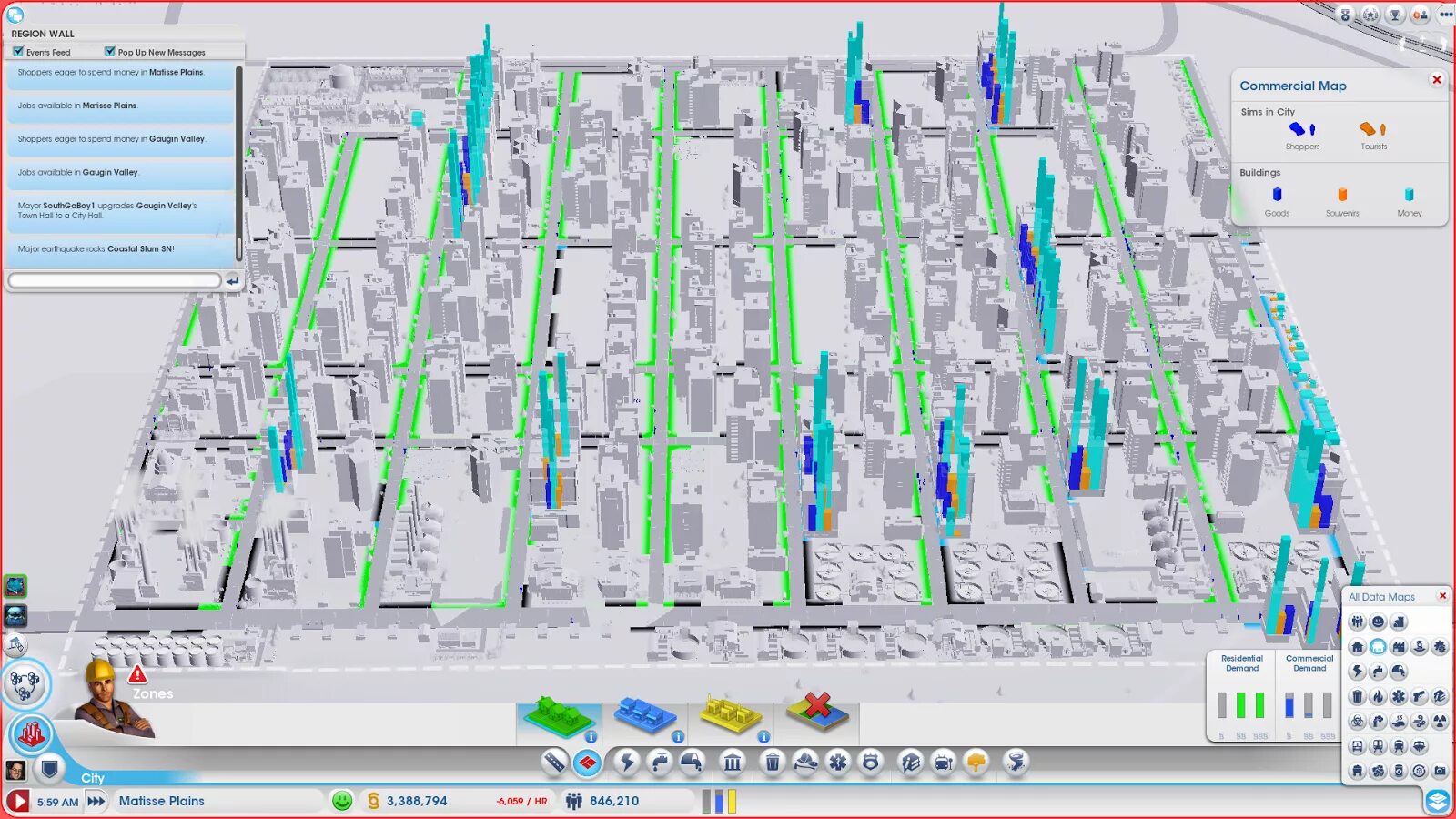The image size is (1456, 819).
Task: Open the camera snapshot data map icon
Action: [1440, 771]
